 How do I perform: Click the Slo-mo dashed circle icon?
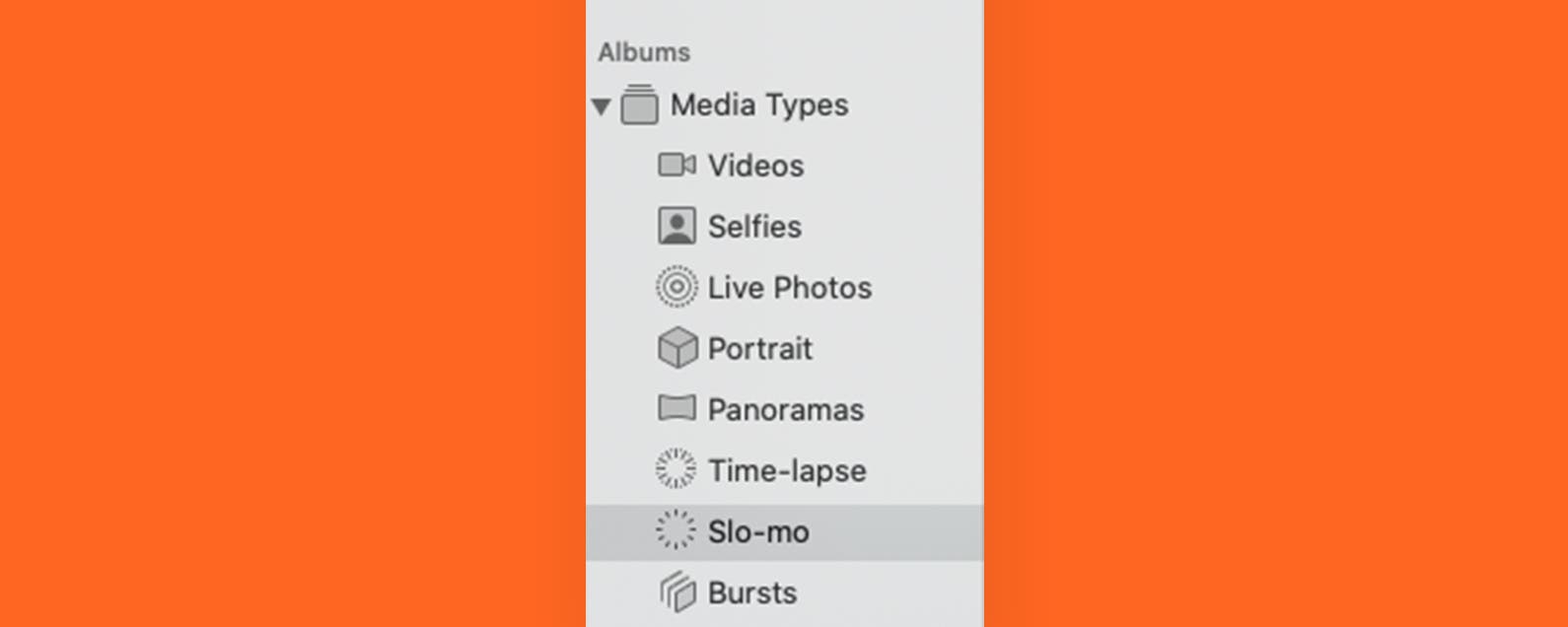pos(677,530)
